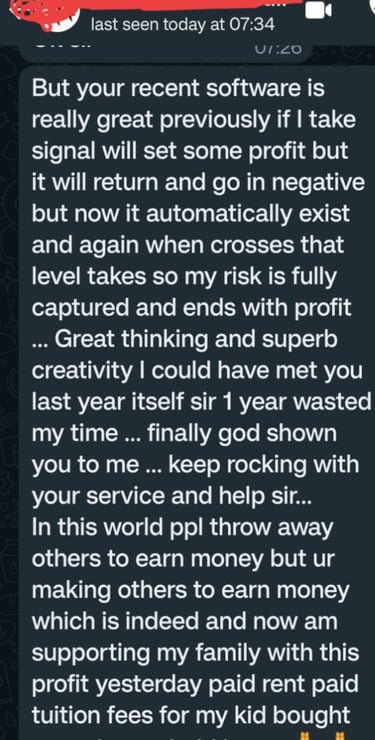Viewport: 375px width, 740px height.
Task: Tap the text 'but now it automatically exist'
Action: (191, 215)
